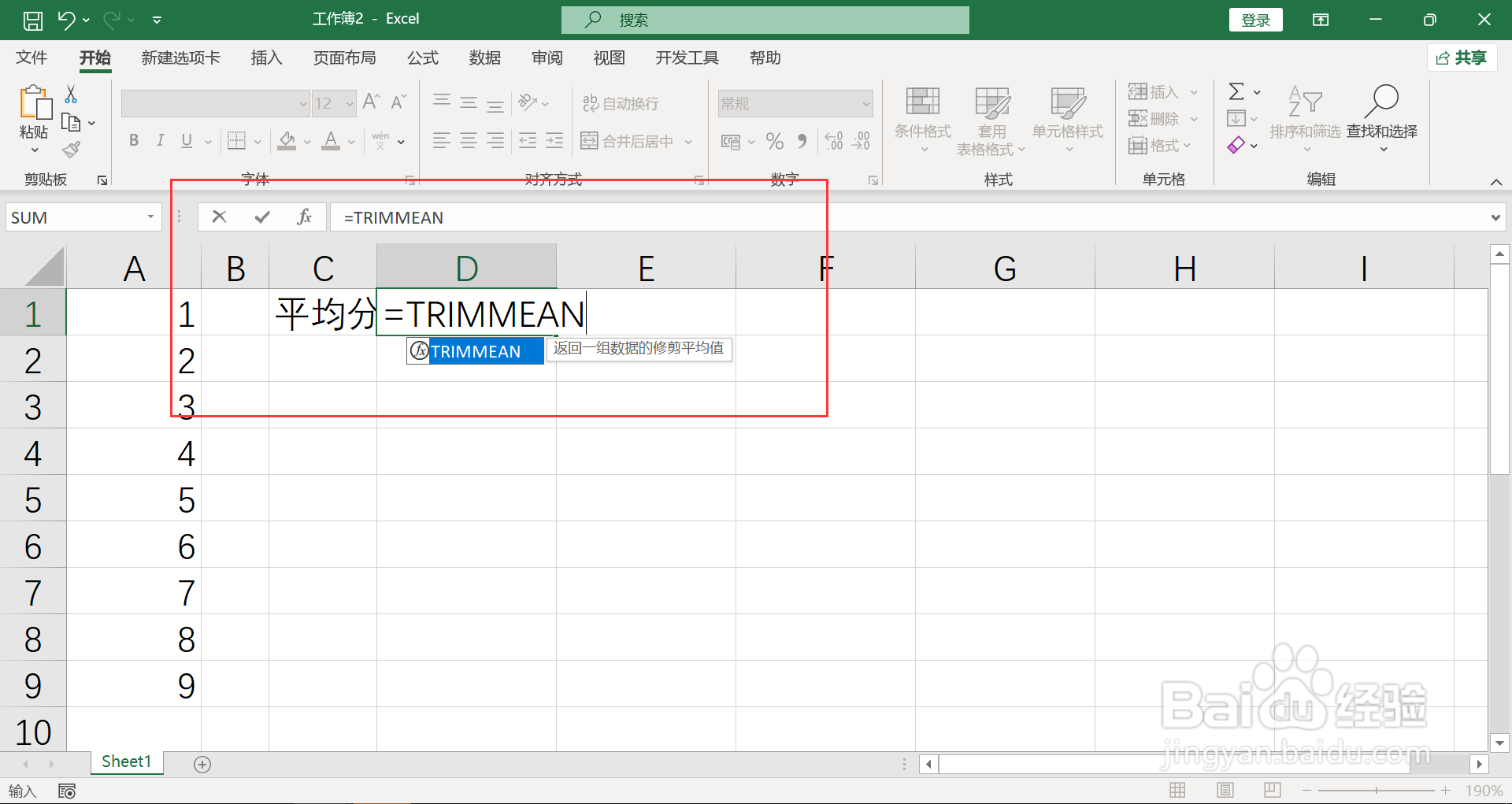Toggle Normal view in status bar
The width and height of the screenshot is (1512, 804).
(x=1177, y=790)
